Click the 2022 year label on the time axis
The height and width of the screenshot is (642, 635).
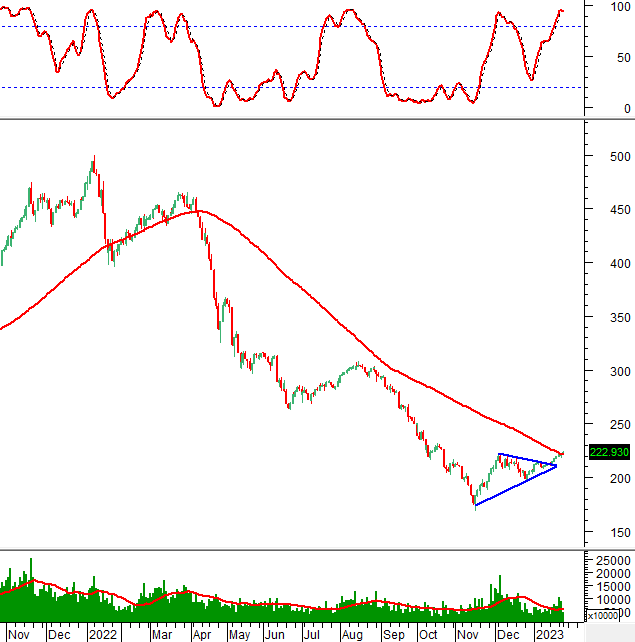[103, 634]
